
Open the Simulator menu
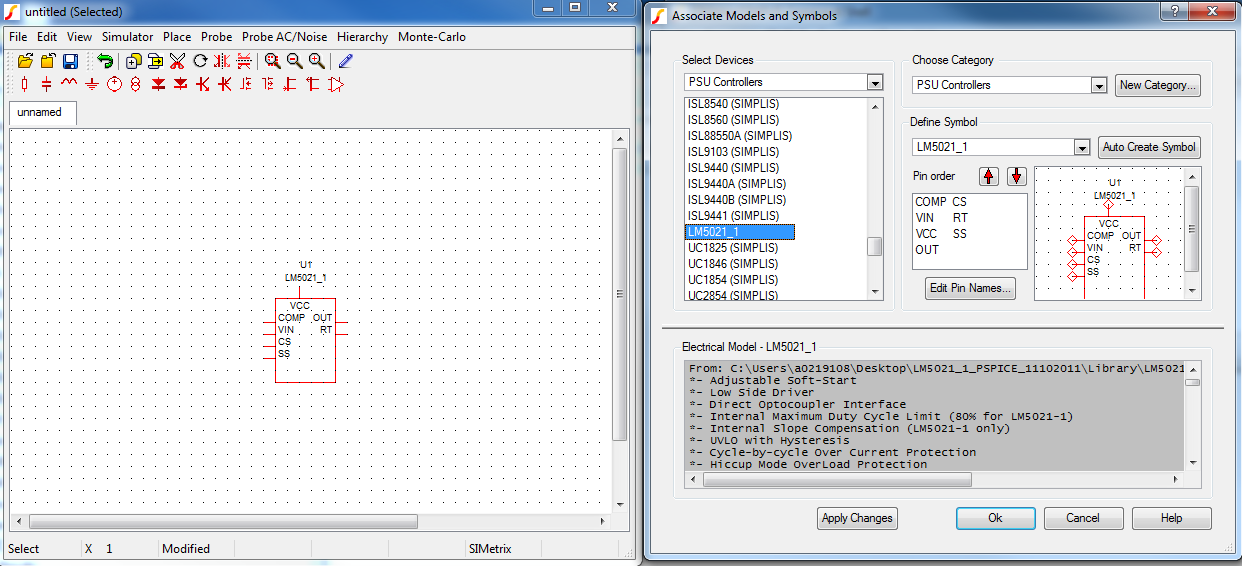tap(127, 37)
